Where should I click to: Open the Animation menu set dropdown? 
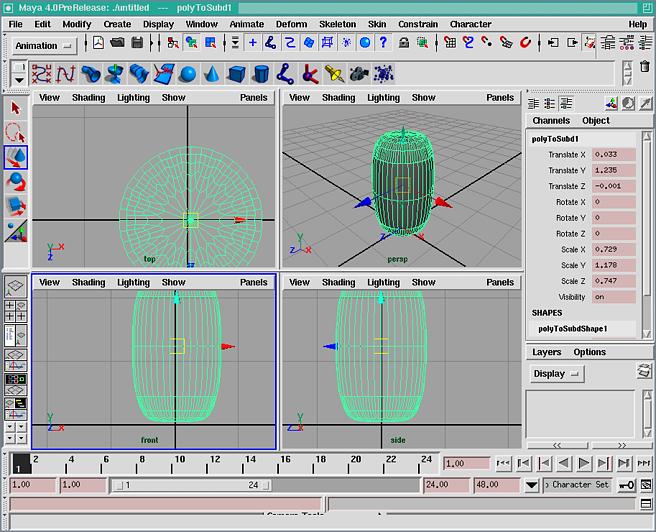45,45
